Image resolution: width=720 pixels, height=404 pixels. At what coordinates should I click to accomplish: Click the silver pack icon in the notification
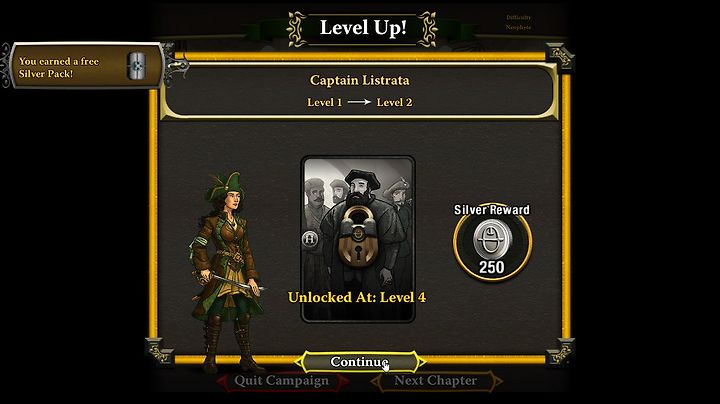coord(136,67)
